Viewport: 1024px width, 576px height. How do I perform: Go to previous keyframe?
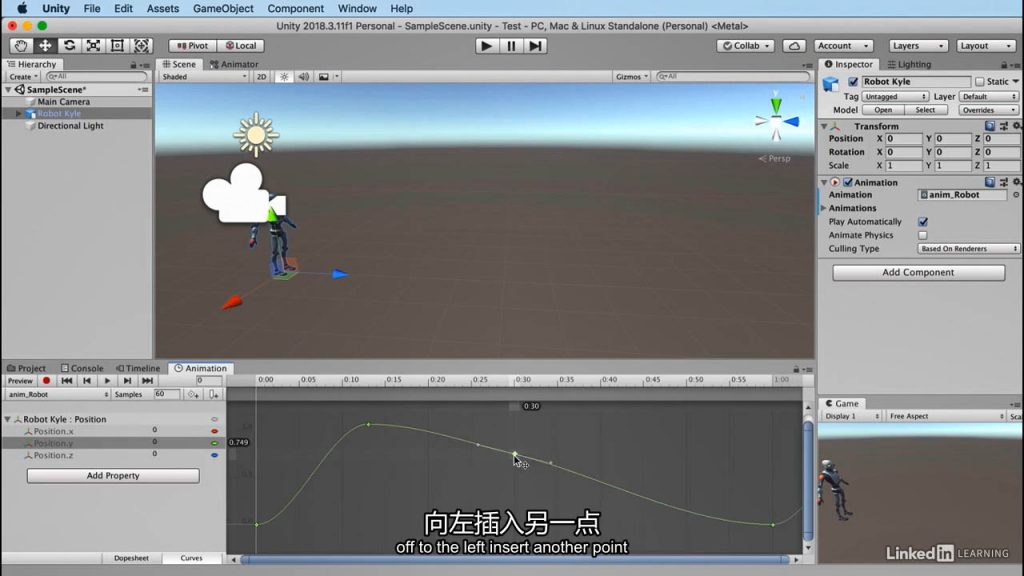[87, 380]
